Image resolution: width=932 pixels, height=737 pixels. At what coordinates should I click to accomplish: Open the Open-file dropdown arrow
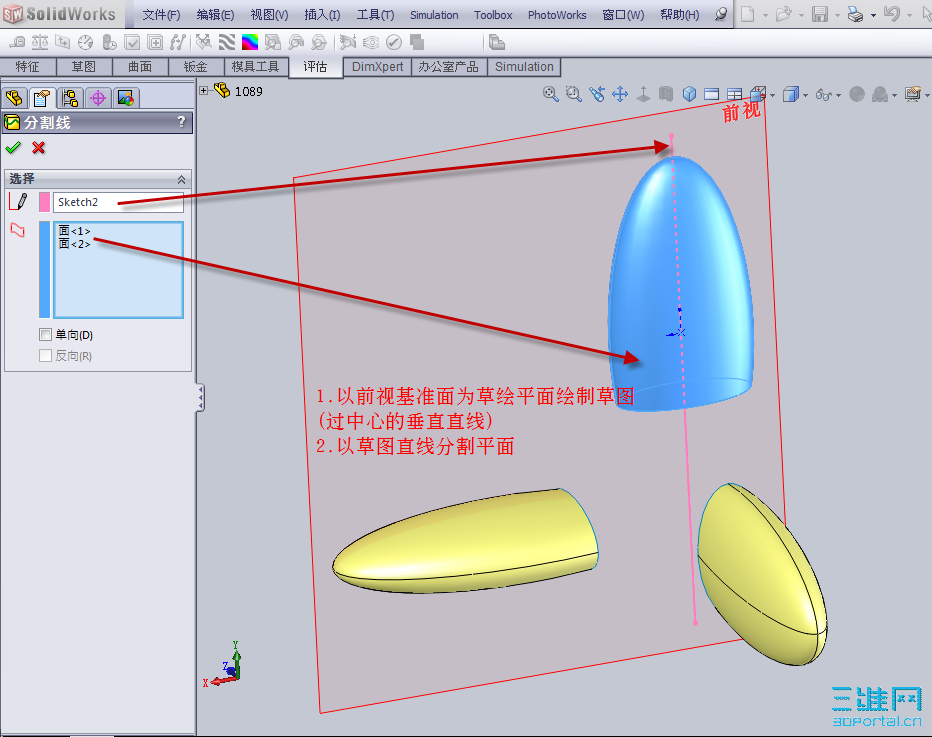(801, 15)
